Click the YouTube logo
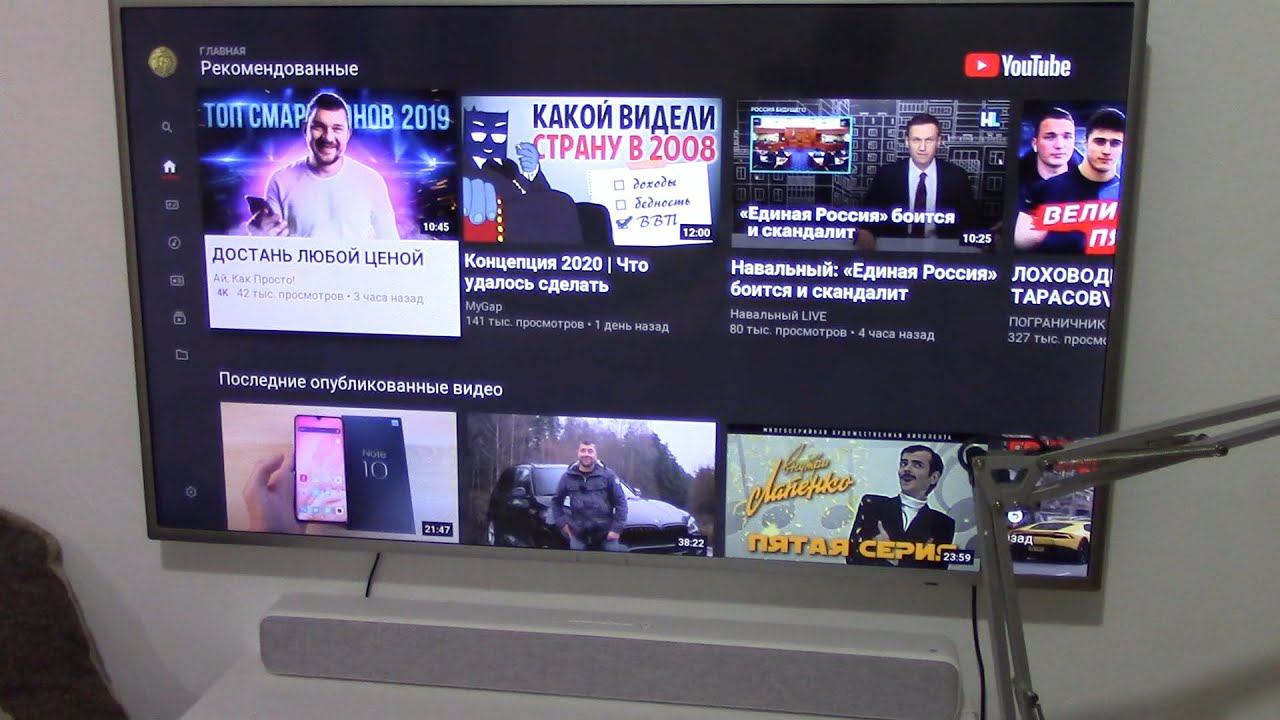 coord(1018,66)
